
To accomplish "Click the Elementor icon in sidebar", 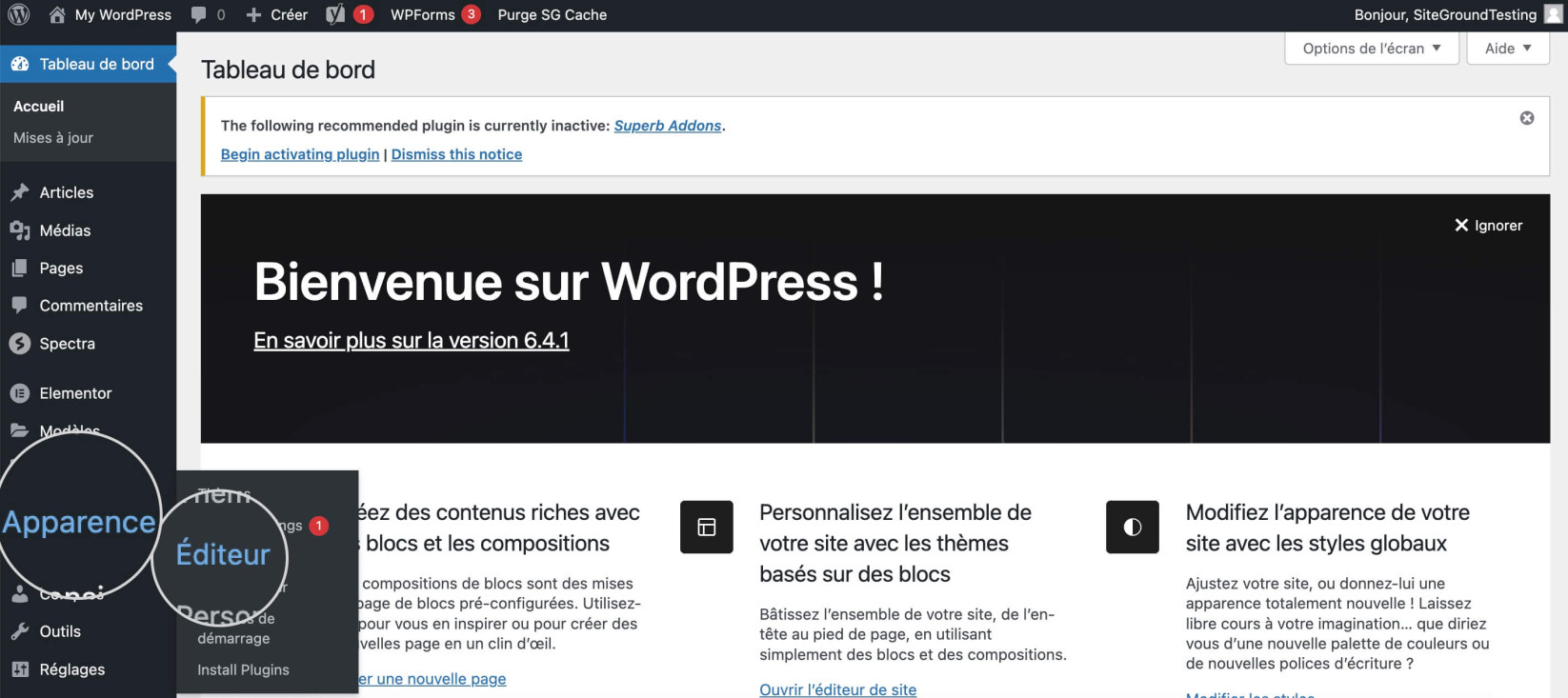I will click(20, 393).
